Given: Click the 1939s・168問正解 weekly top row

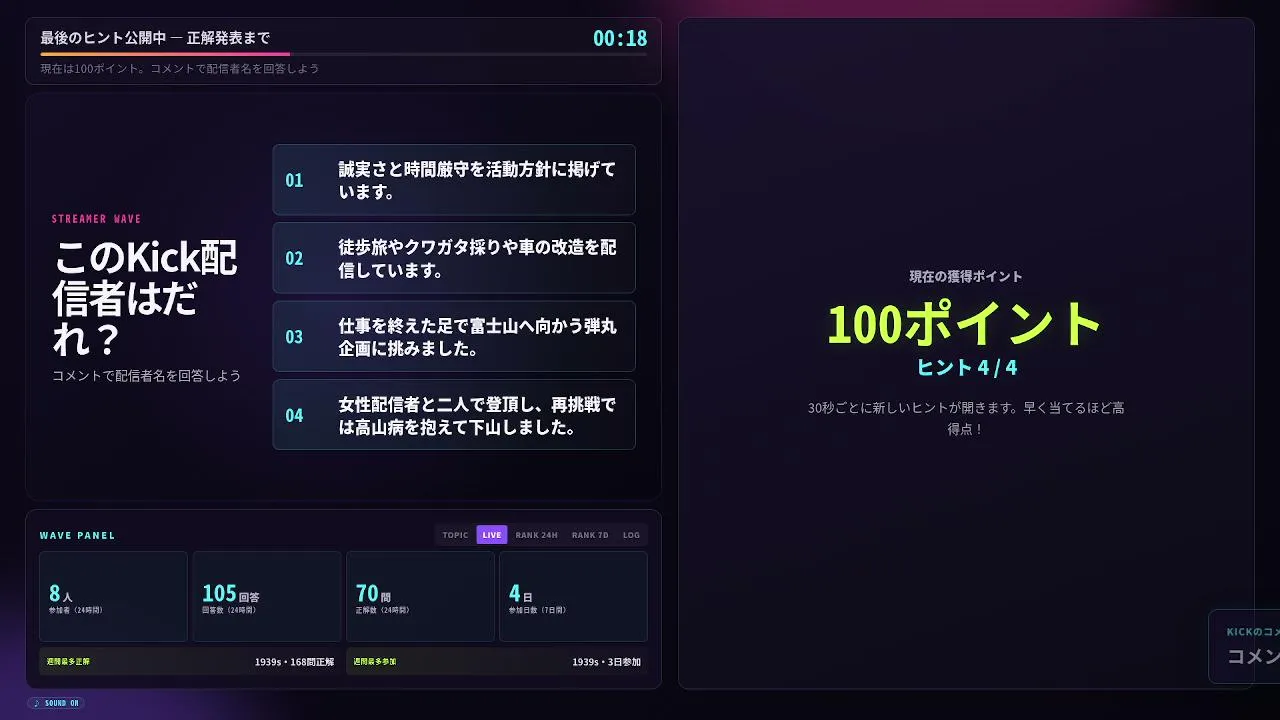Looking at the screenshot, I should pyautogui.click(x=190, y=662).
